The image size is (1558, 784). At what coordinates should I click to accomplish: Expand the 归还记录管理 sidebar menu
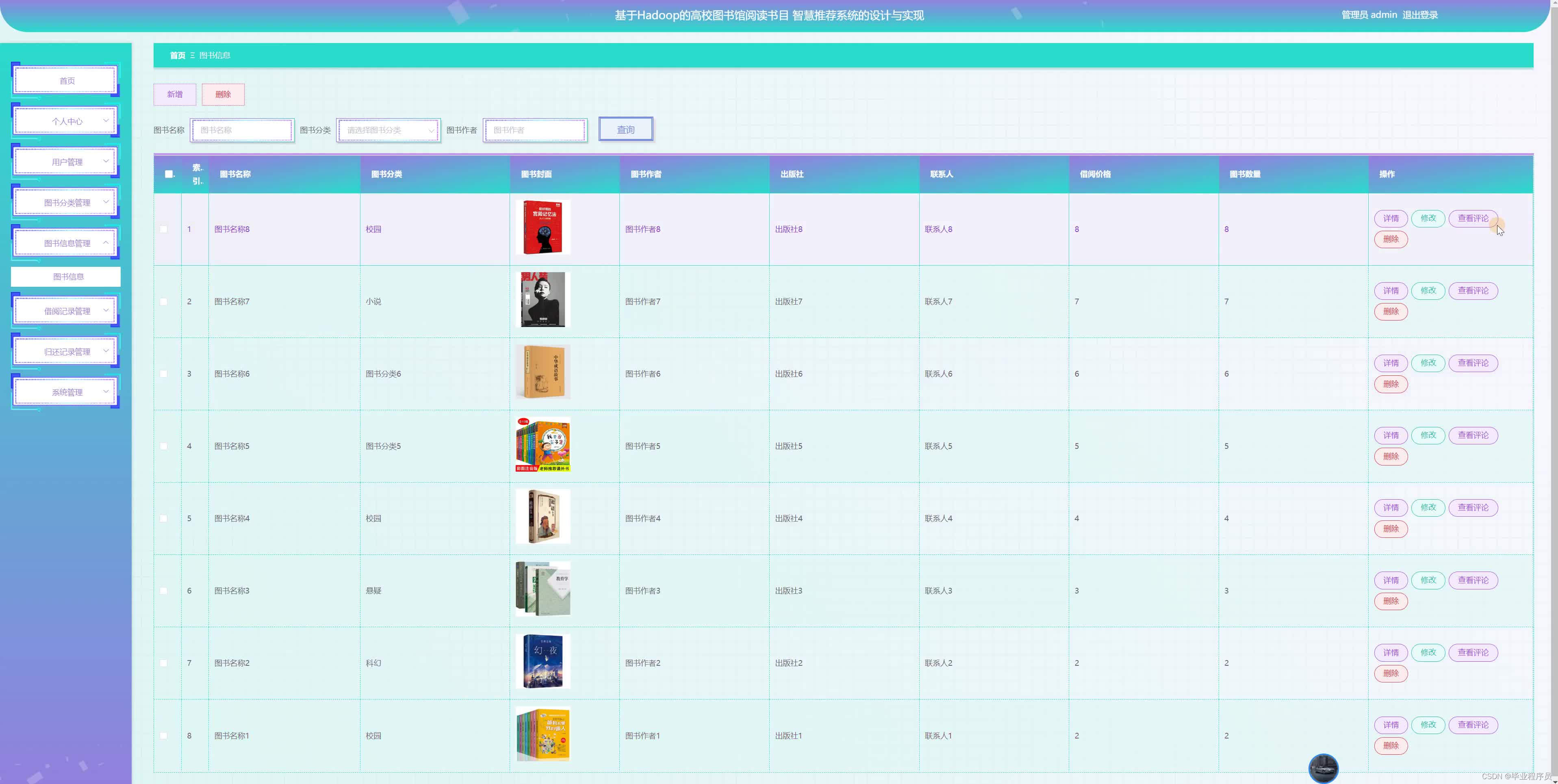66,351
